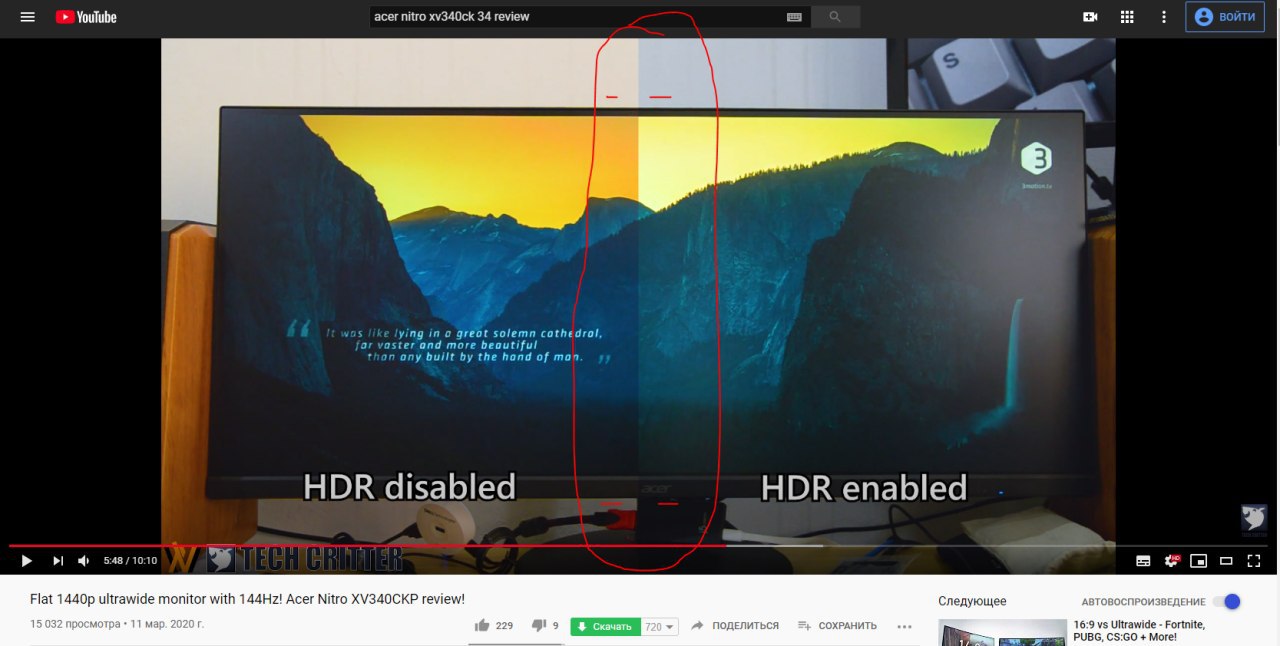Open the 16:9 vs Ultrawide suggested video
Image resolution: width=1280 pixels, height=646 pixels.
1139,631
